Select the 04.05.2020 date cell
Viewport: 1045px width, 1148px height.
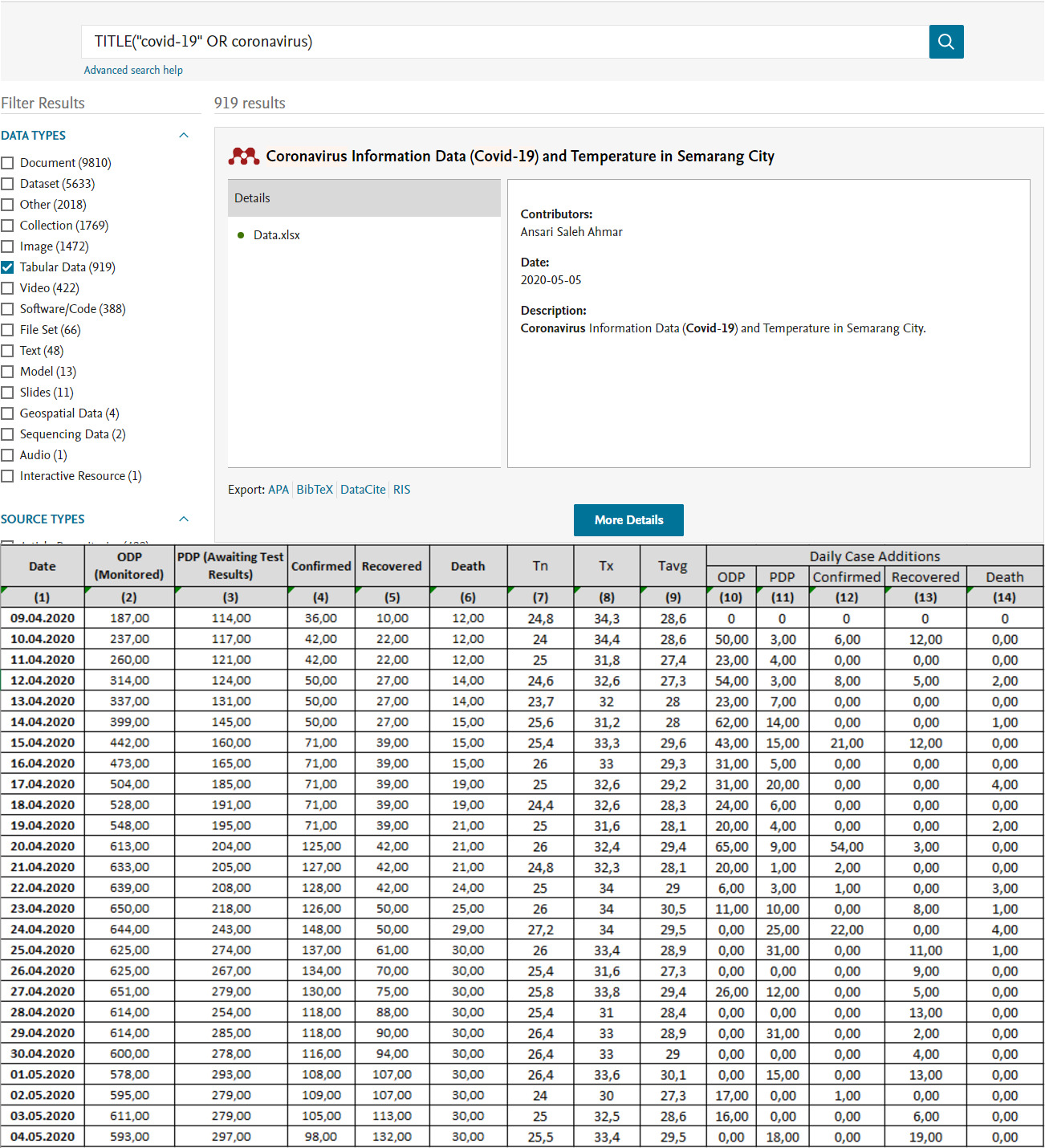[x=43, y=1137]
